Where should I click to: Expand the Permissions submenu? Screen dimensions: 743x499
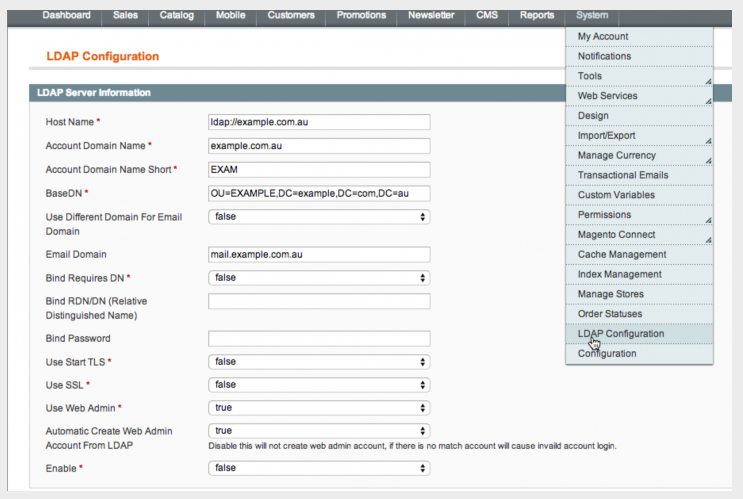(639, 215)
